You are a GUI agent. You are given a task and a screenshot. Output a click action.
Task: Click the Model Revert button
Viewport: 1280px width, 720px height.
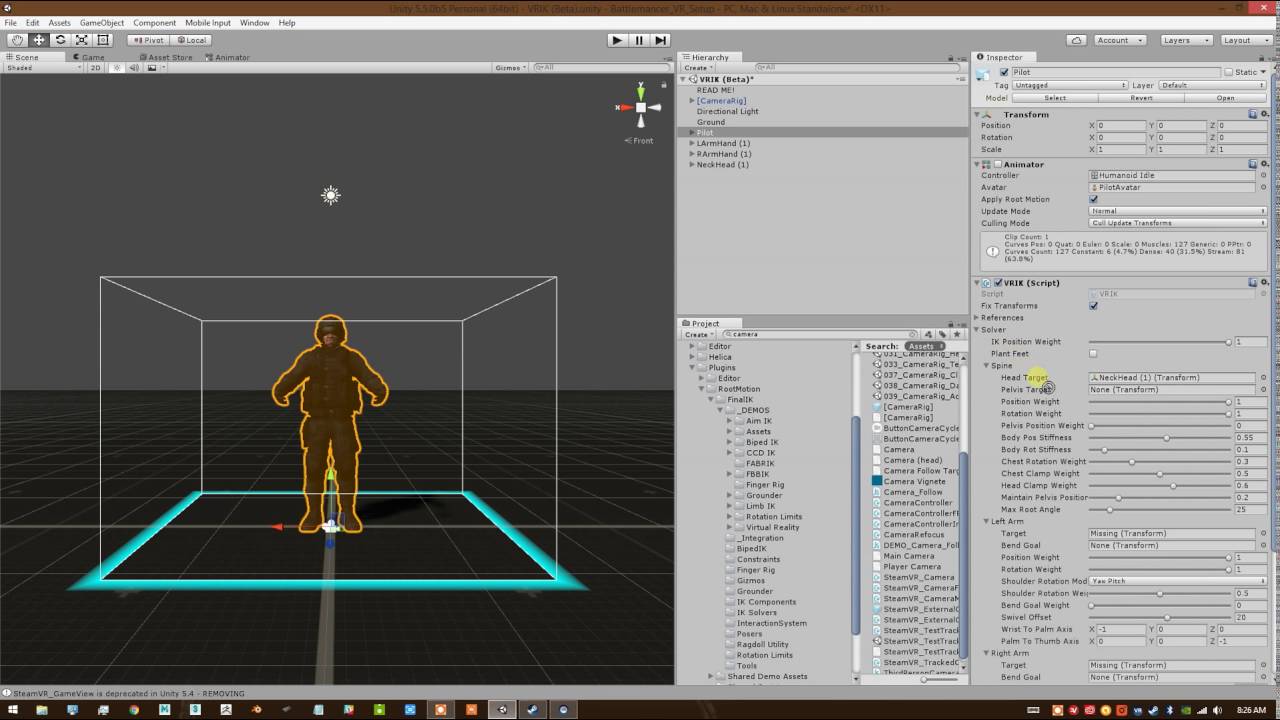[x=1141, y=98]
